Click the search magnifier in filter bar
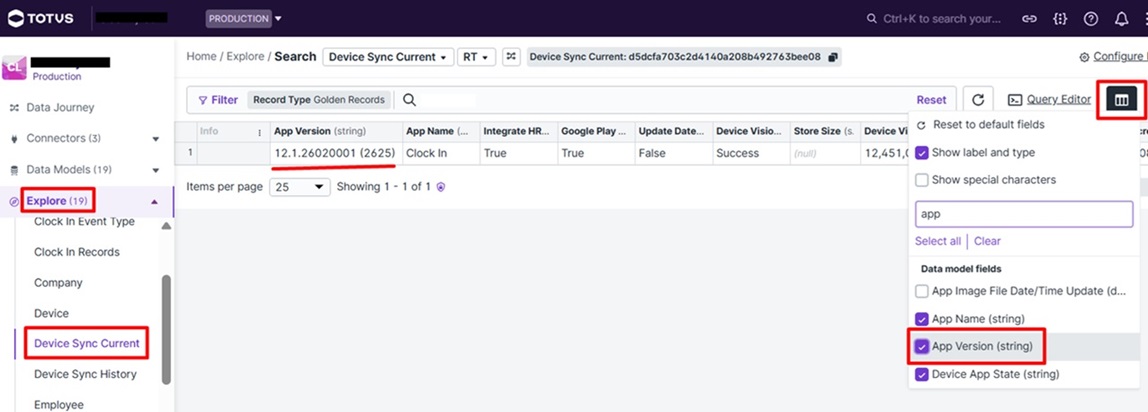 point(409,100)
